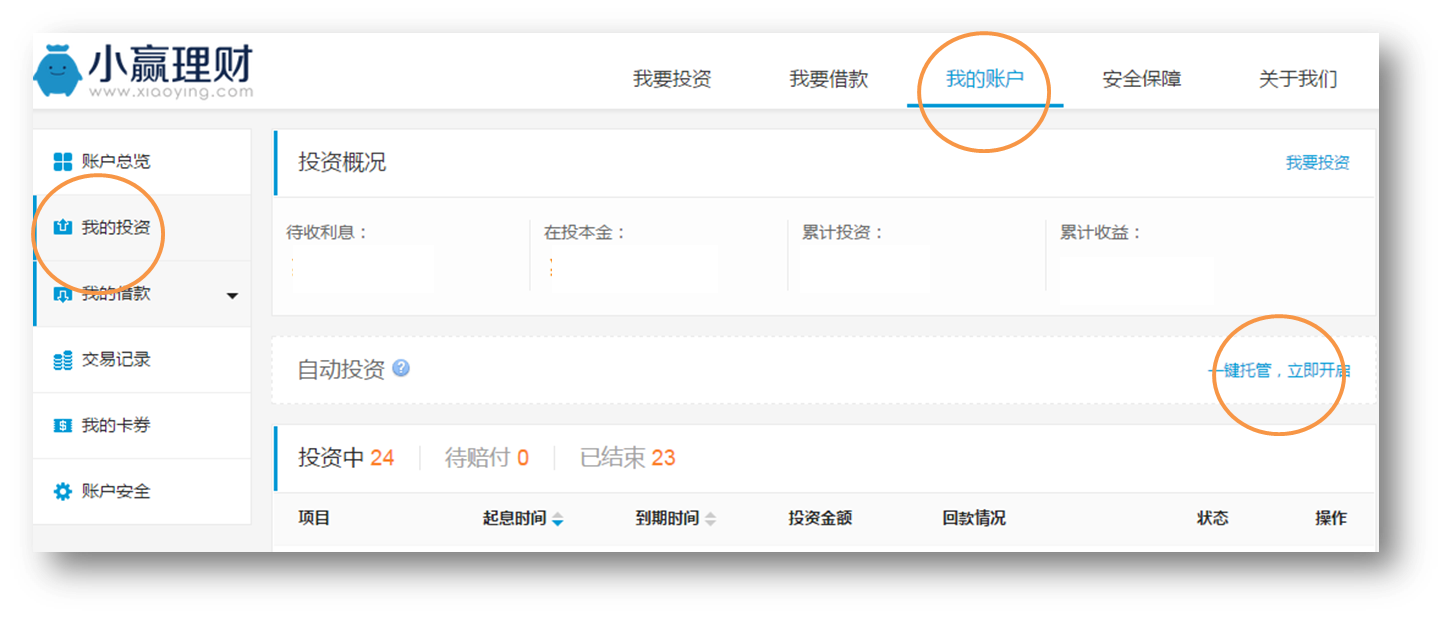Open the 安全保障 navigation menu
Viewport: 1444px width, 617px height.
[1142, 79]
